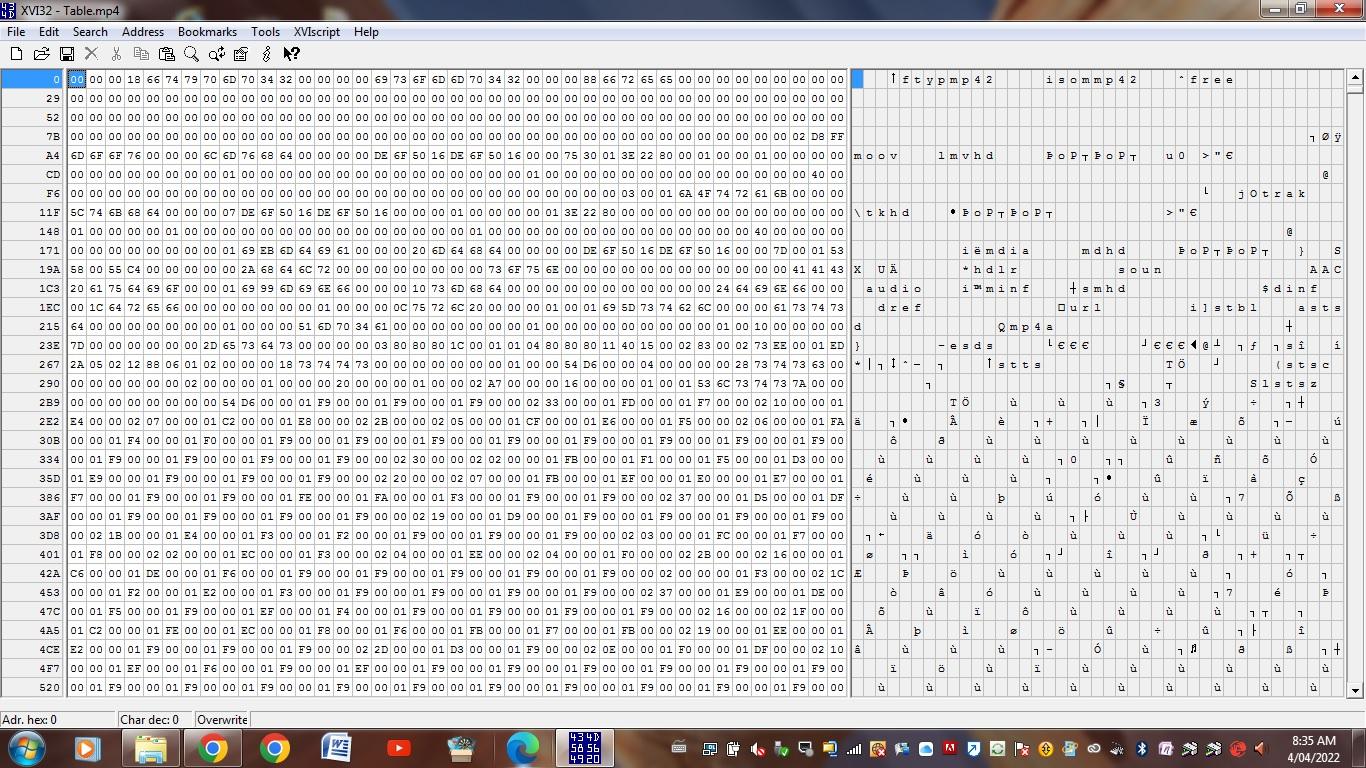The width and height of the screenshot is (1366, 768).
Task: Open the Address menu
Action: pyautogui.click(x=142, y=31)
